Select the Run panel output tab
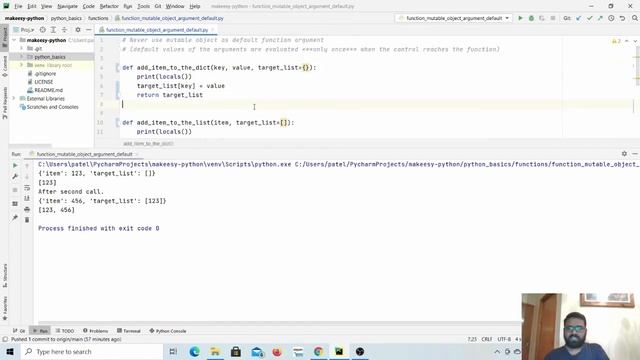 [x=84, y=154]
